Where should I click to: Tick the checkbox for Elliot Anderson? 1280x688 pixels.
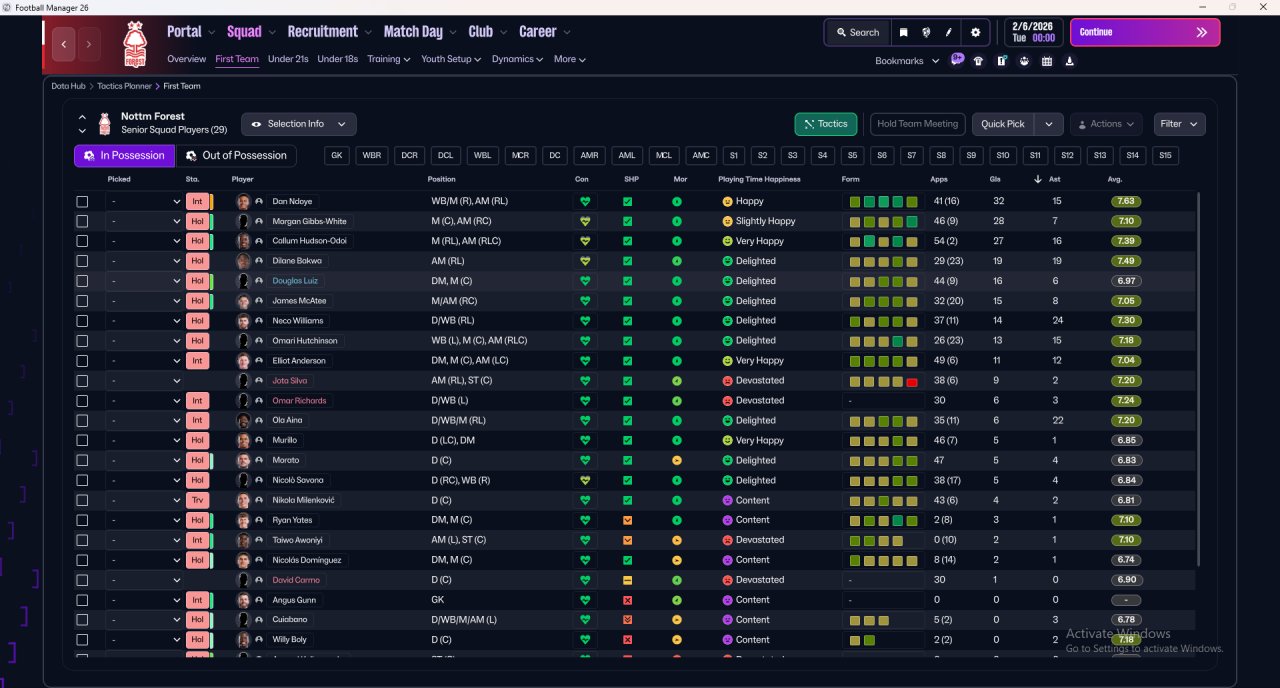pyautogui.click(x=82, y=361)
